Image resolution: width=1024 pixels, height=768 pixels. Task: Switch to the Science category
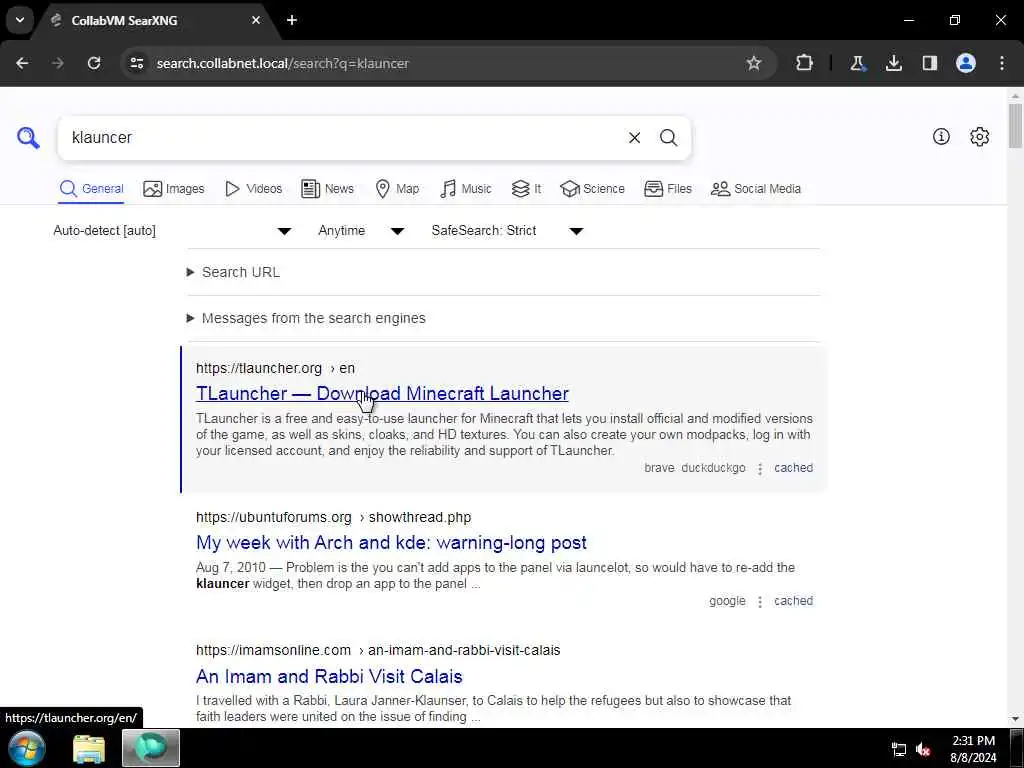592,189
